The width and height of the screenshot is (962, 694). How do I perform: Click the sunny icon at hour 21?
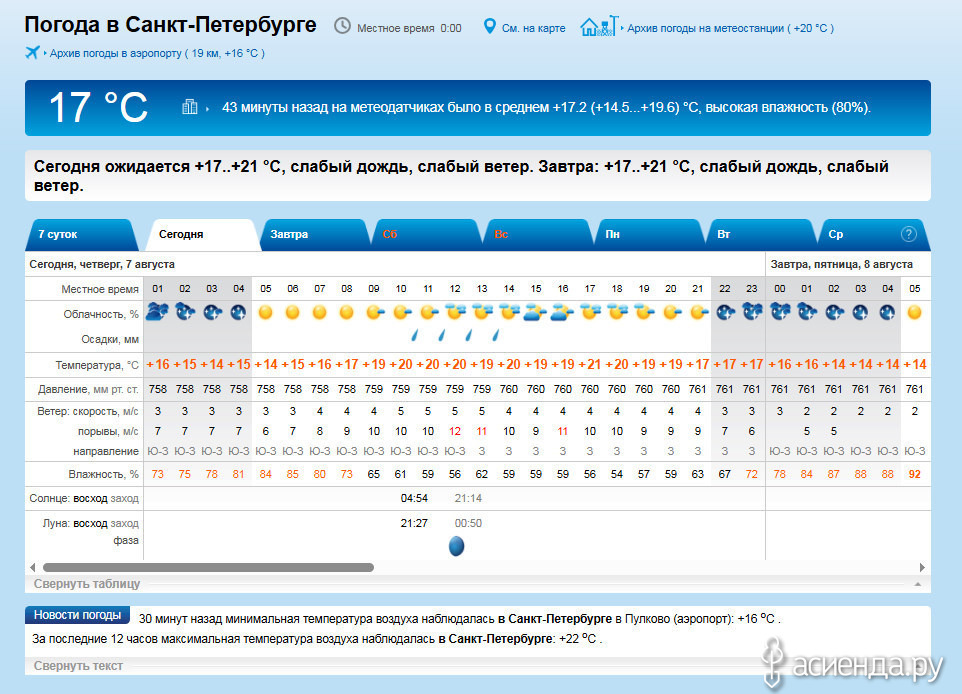pyautogui.click(x=698, y=312)
